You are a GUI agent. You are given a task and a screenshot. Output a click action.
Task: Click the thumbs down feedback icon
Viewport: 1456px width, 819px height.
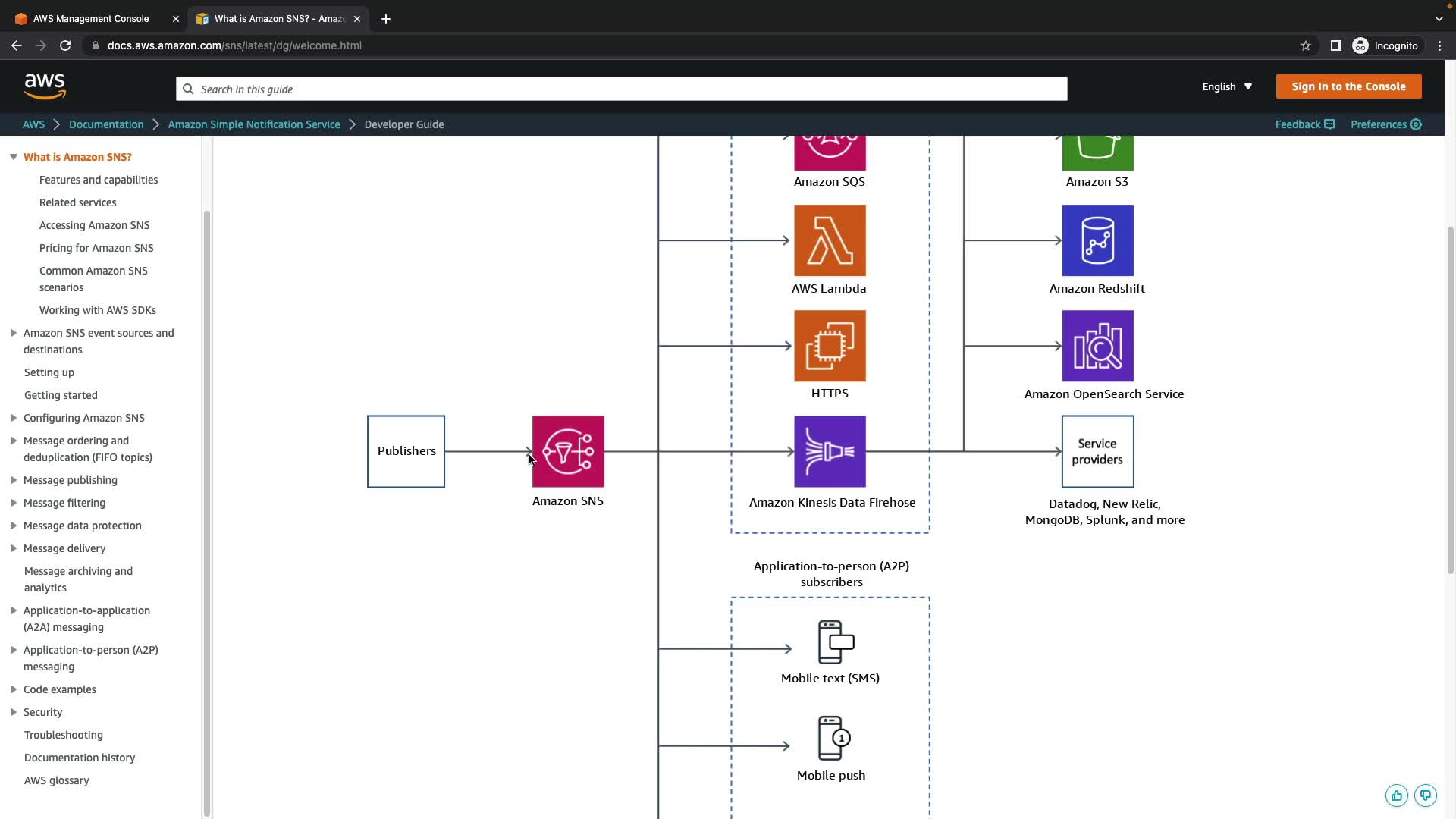click(x=1425, y=795)
